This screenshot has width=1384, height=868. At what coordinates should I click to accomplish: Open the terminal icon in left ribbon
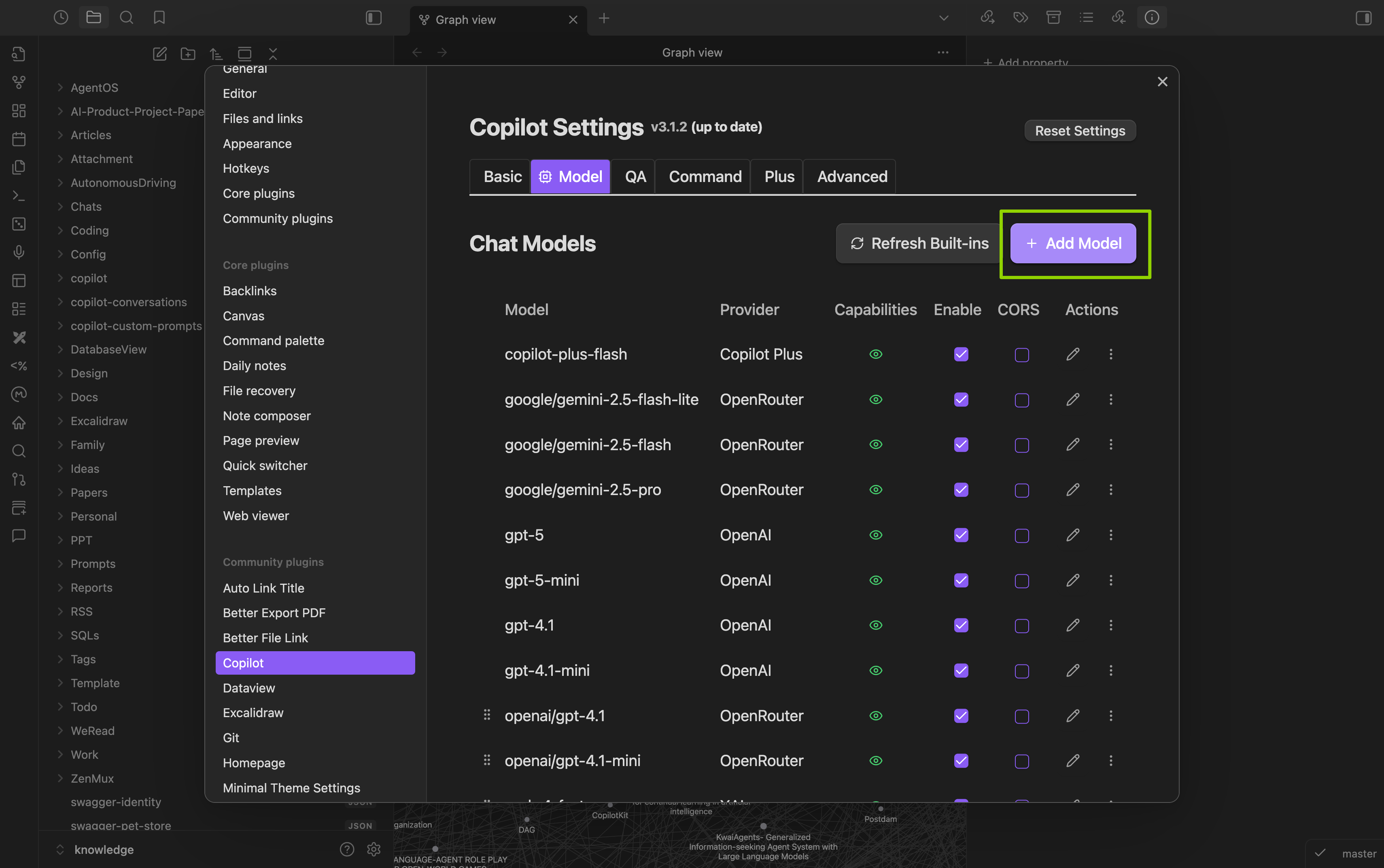tap(19, 195)
